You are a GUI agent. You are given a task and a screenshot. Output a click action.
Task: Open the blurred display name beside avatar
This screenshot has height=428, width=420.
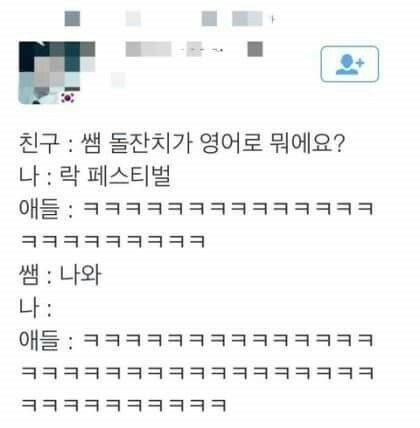click(148, 49)
